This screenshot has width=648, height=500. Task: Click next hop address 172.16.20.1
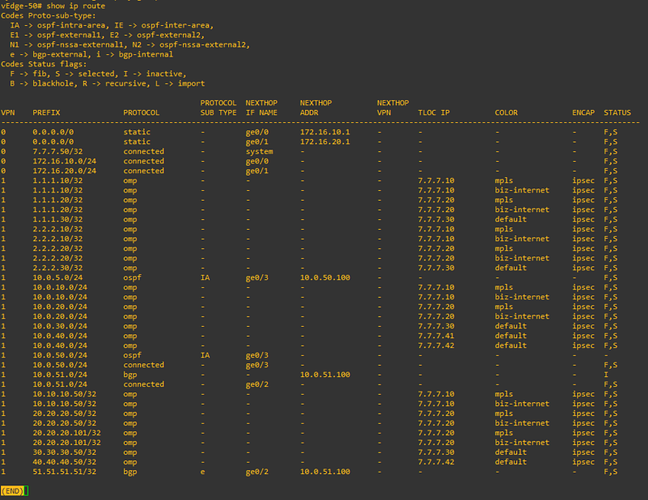(x=325, y=142)
